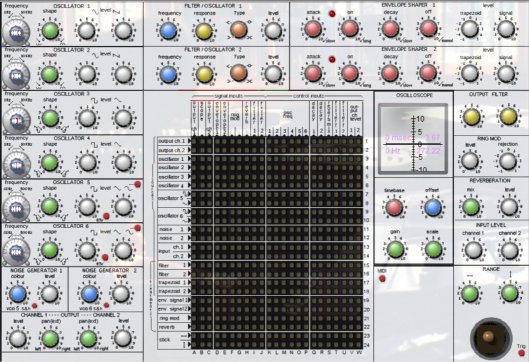Screen dimensions: 529x362
Task: Click Oscillator 1 green shape knob
Action: click(50, 31)
